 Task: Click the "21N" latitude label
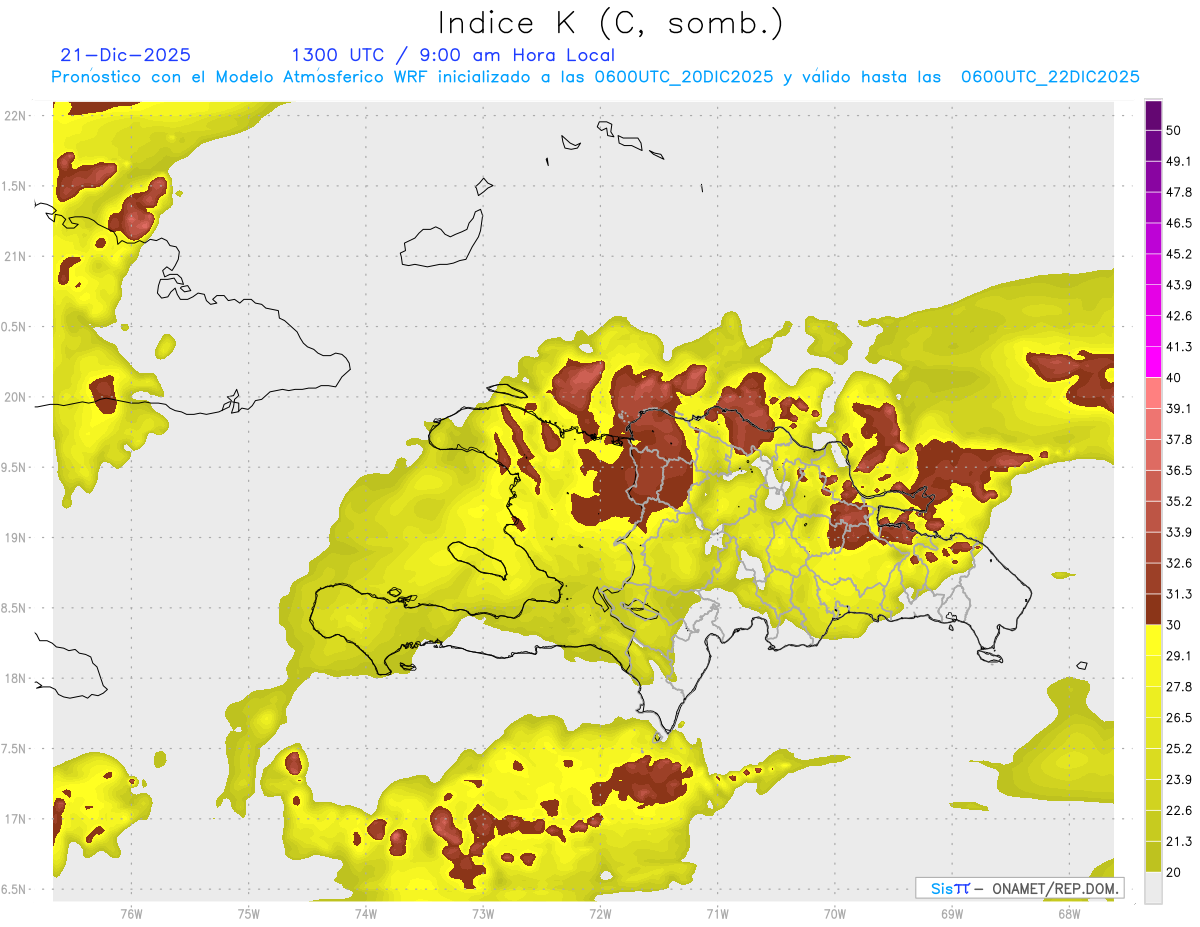[16, 256]
